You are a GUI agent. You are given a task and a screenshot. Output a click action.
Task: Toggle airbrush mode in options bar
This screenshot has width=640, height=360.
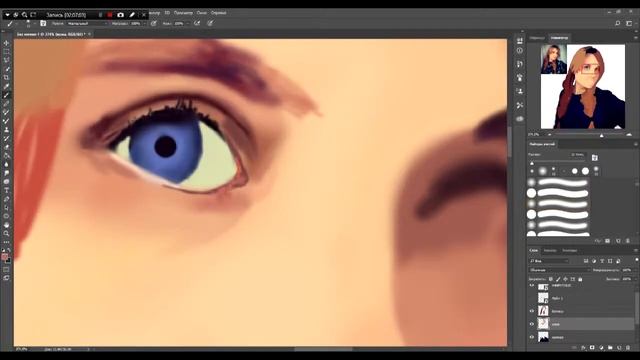(x=197, y=23)
